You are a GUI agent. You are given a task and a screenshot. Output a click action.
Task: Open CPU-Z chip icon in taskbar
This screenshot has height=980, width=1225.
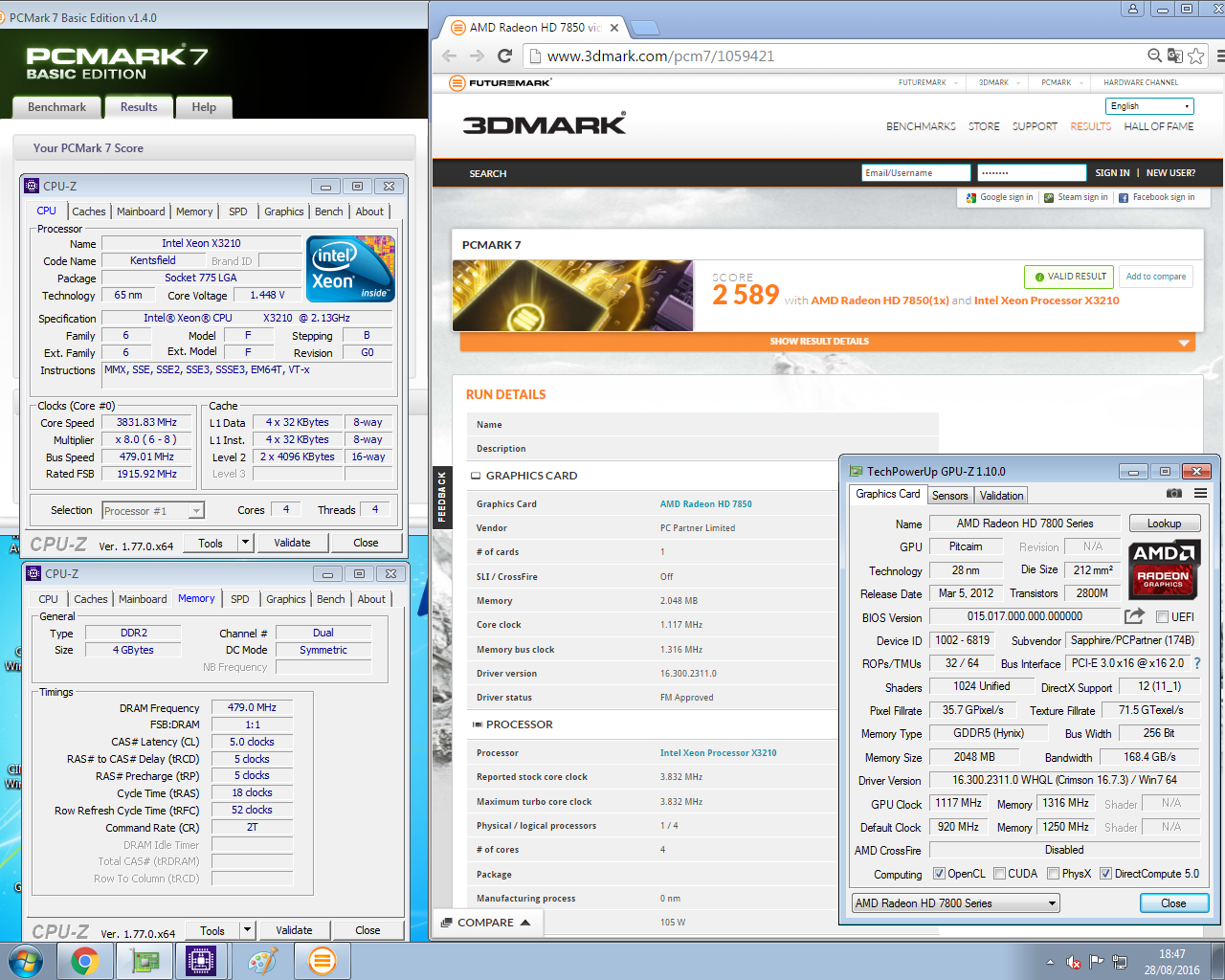pos(202,961)
